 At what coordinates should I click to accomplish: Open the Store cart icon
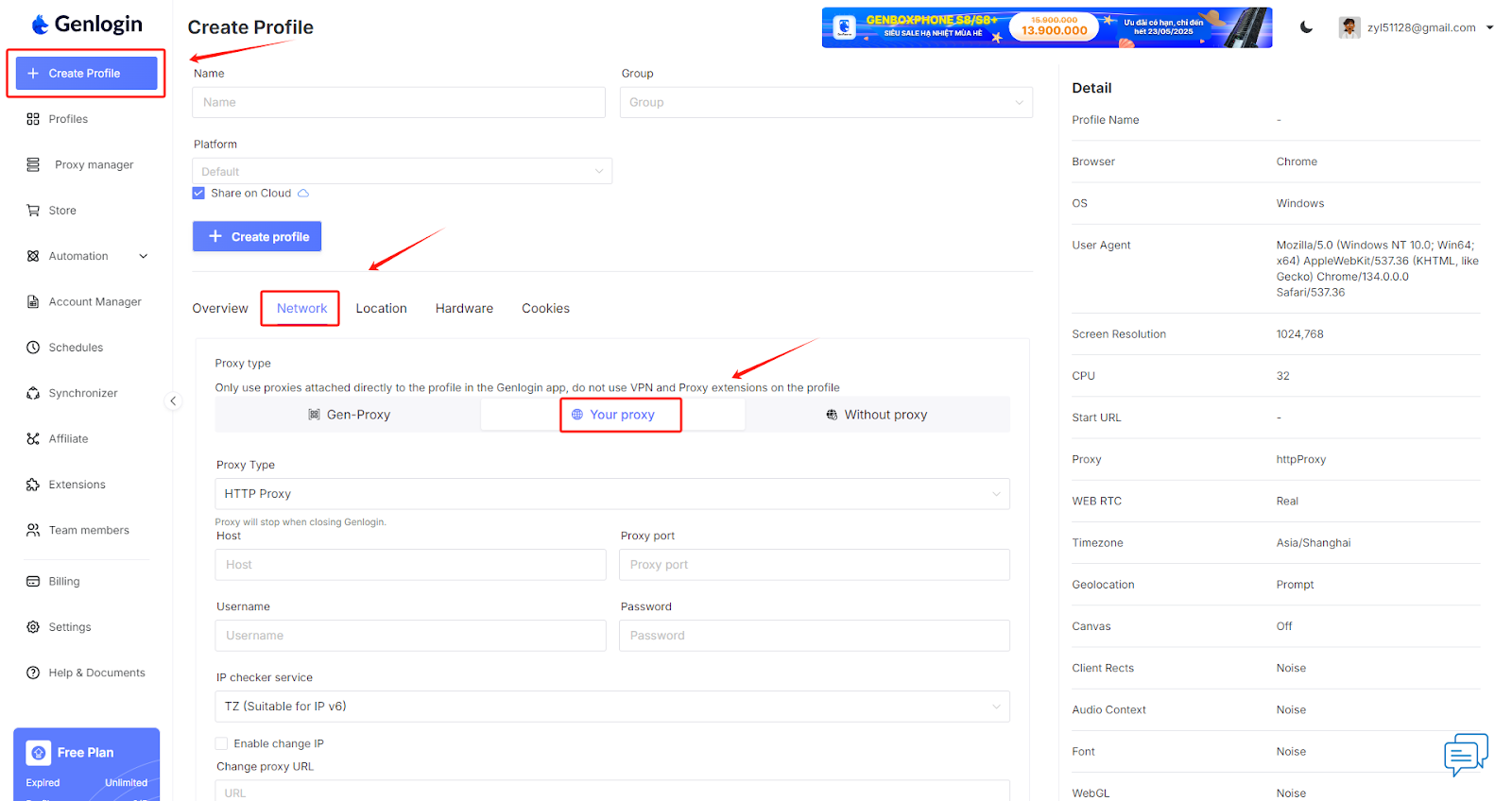[x=33, y=211]
